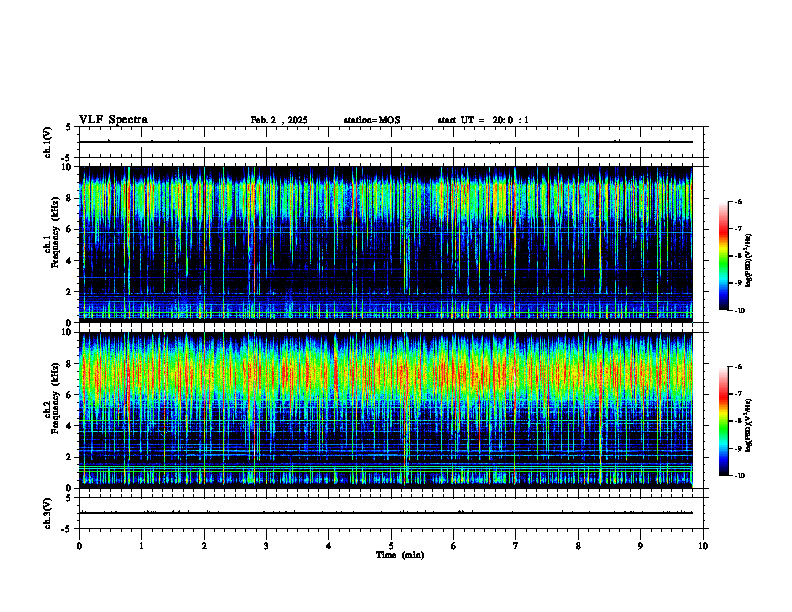Select ch.1 "Frequency (kHz)" axis label
The height and width of the screenshot is (612, 792).
56,230
